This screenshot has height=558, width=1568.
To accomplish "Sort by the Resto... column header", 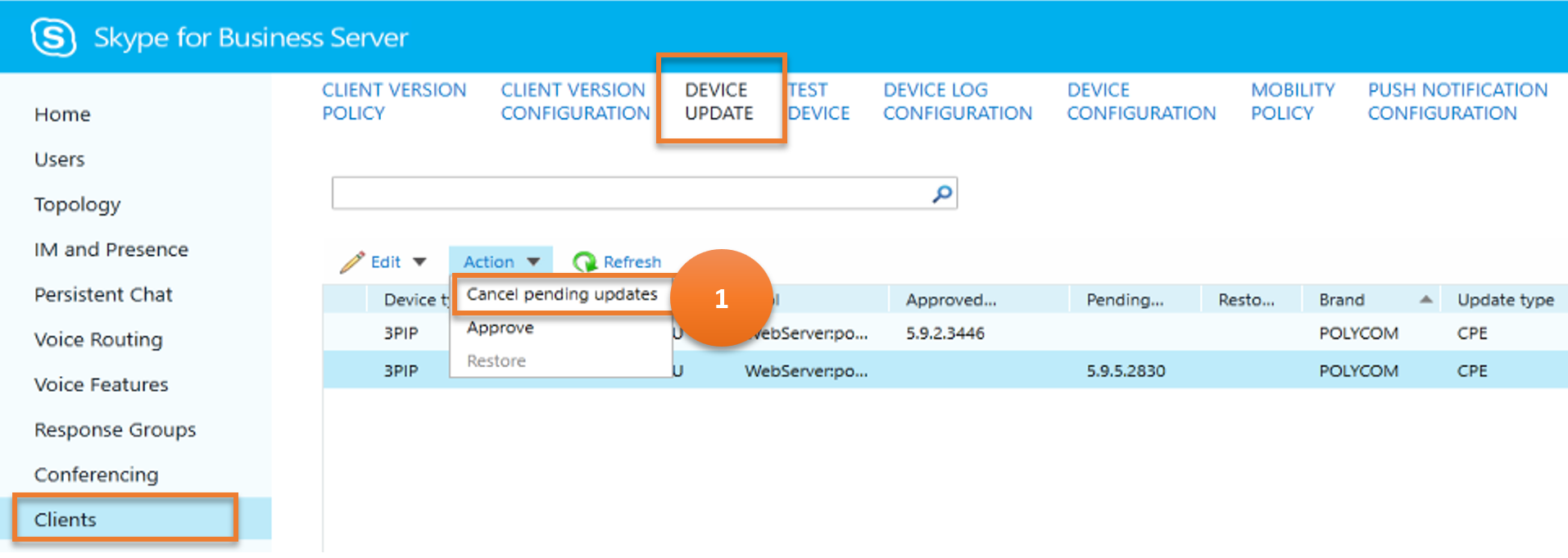I will pyautogui.click(x=1246, y=300).
